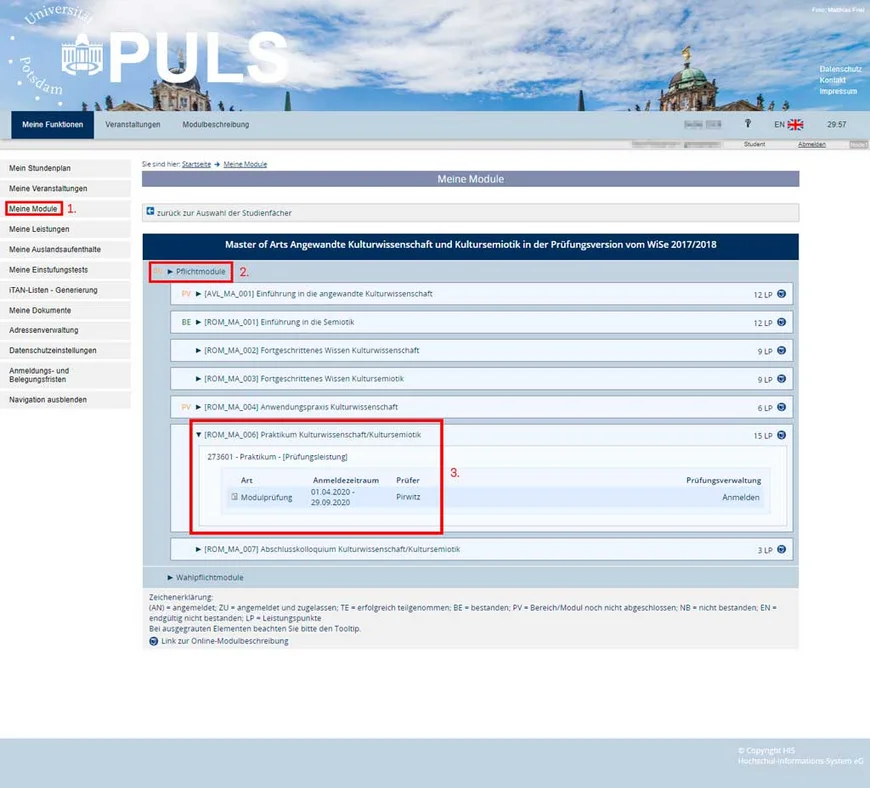The image size is (870, 788).
Task: Click the '3 LP' credits value
Action: coord(765,550)
